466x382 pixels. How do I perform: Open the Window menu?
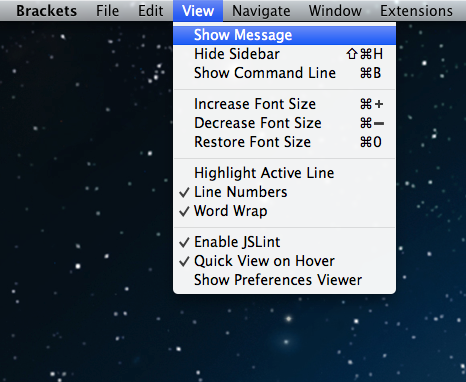[x=335, y=11]
